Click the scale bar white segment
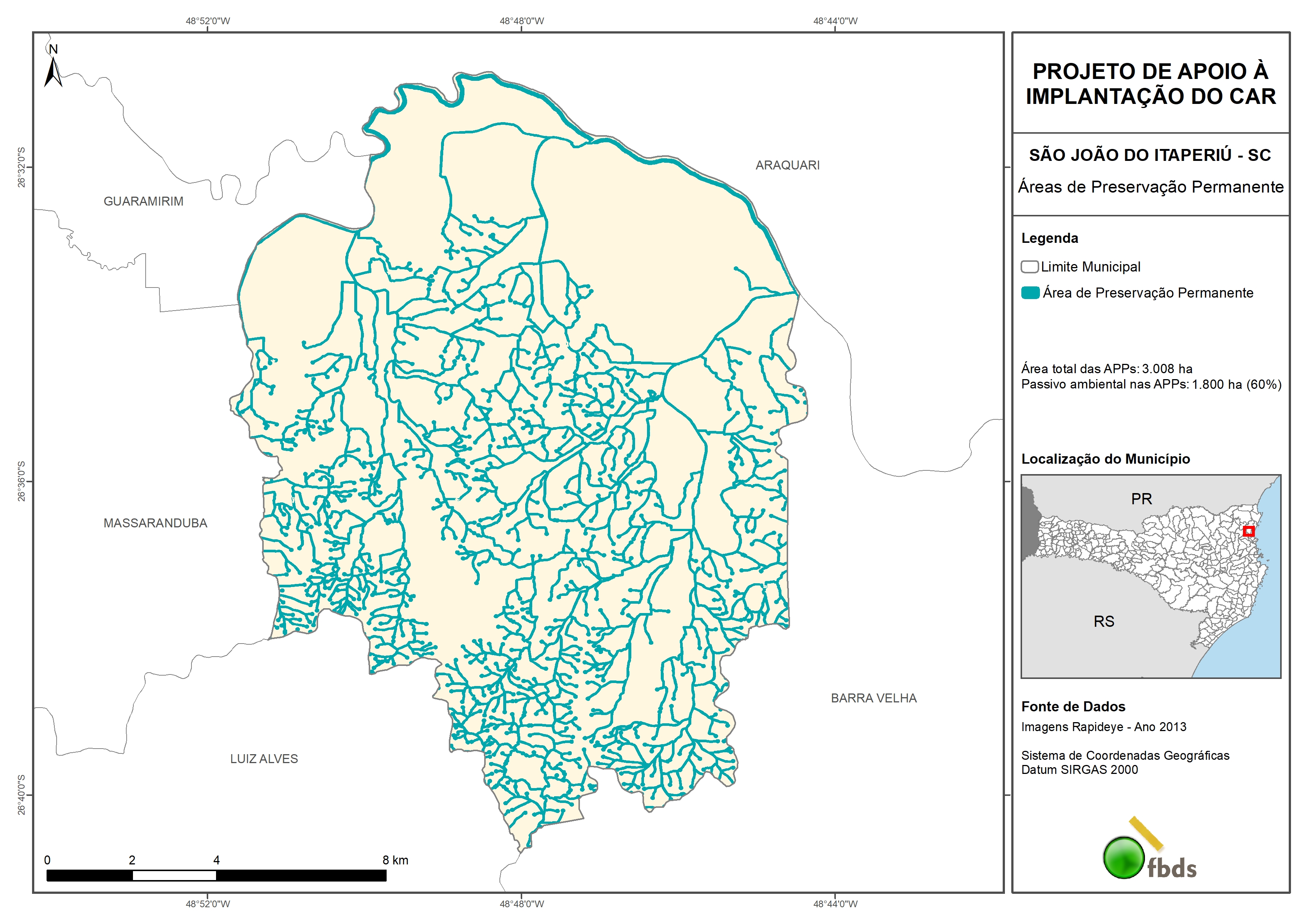1307x924 pixels. tap(174, 876)
